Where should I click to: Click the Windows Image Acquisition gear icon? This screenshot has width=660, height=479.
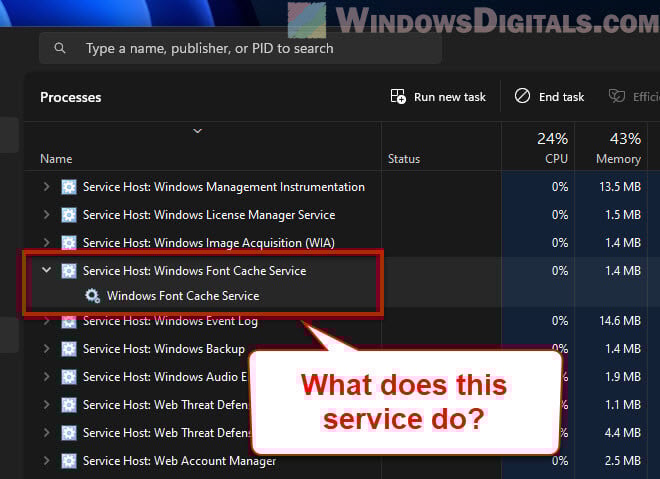pyautogui.click(x=69, y=242)
